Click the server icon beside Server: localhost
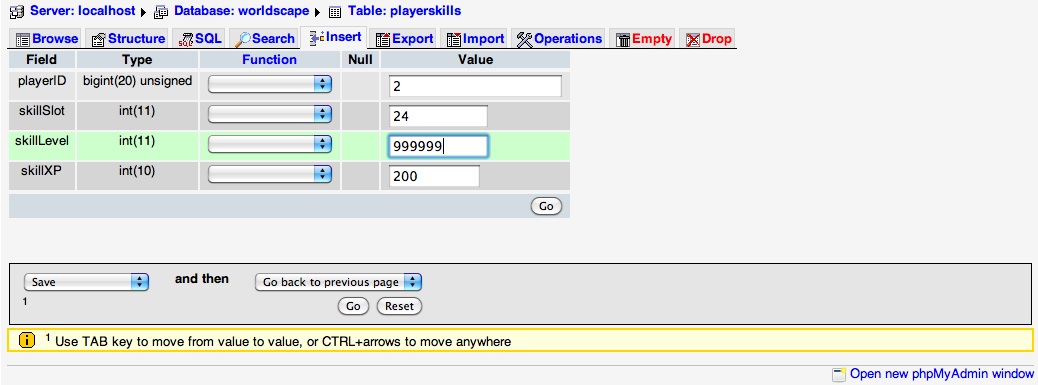The height and width of the screenshot is (385, 1038). [x=17, y=12]
